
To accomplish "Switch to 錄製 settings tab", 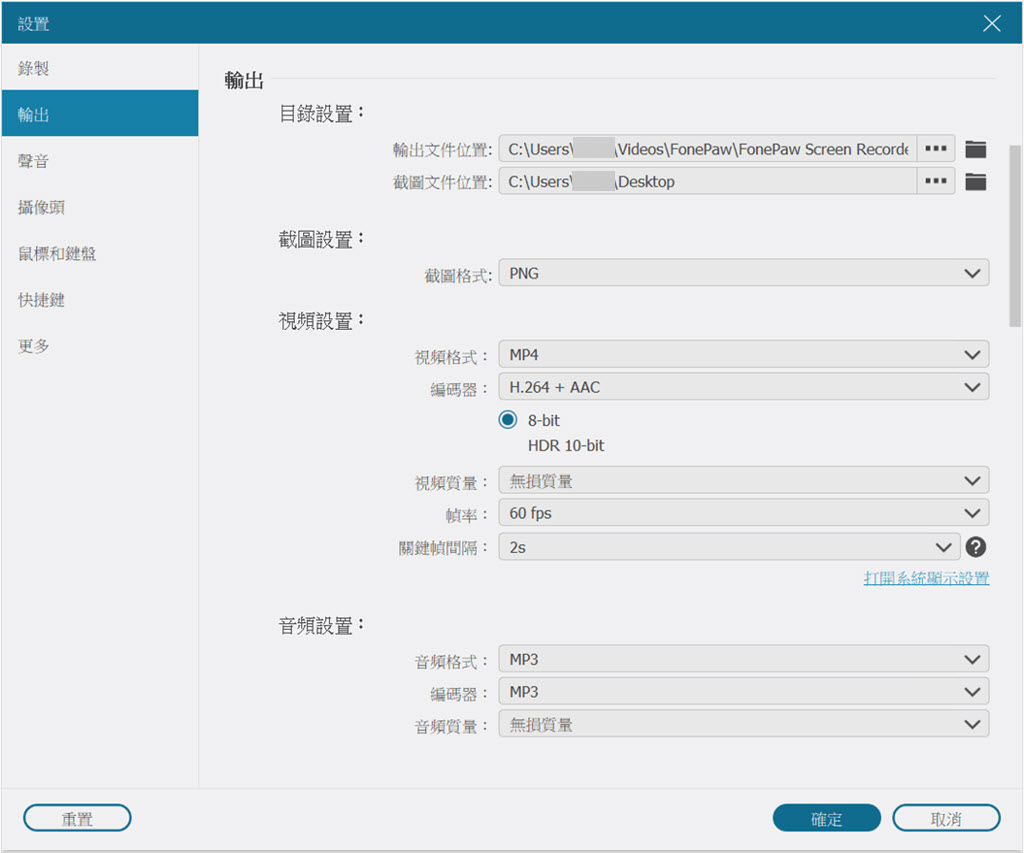I will (x=100, y=68).
